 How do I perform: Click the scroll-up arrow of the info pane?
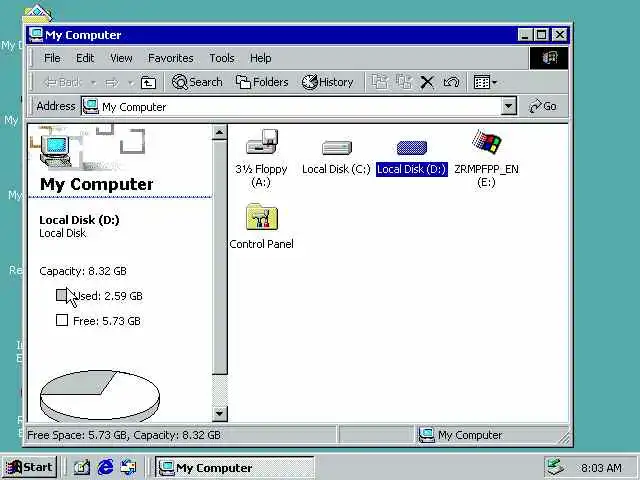[219, 132]
